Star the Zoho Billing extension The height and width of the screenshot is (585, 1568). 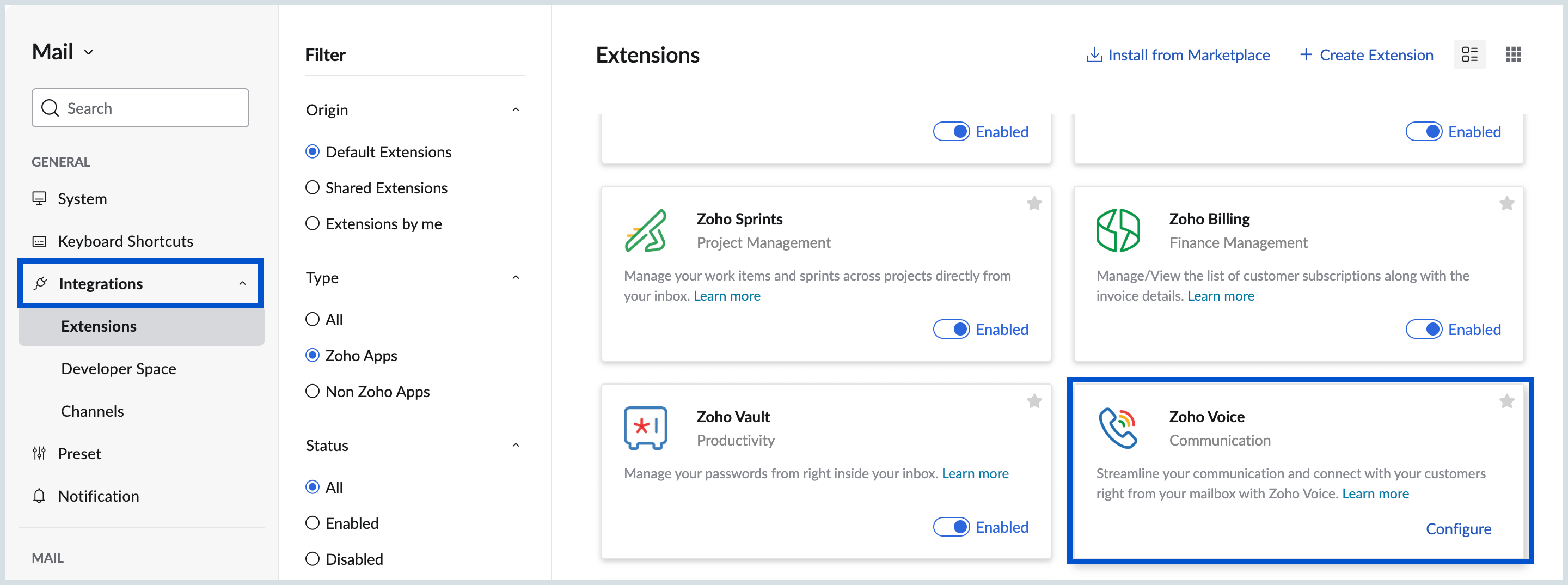1506,203
